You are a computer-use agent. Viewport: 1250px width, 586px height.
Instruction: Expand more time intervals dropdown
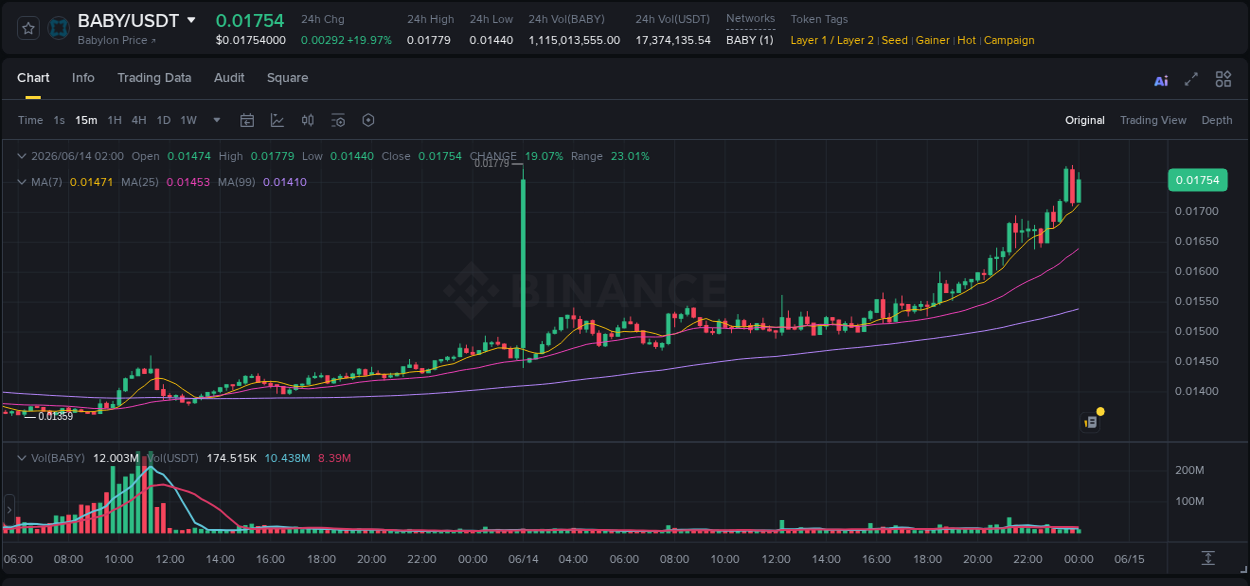(x=217, y=120)
